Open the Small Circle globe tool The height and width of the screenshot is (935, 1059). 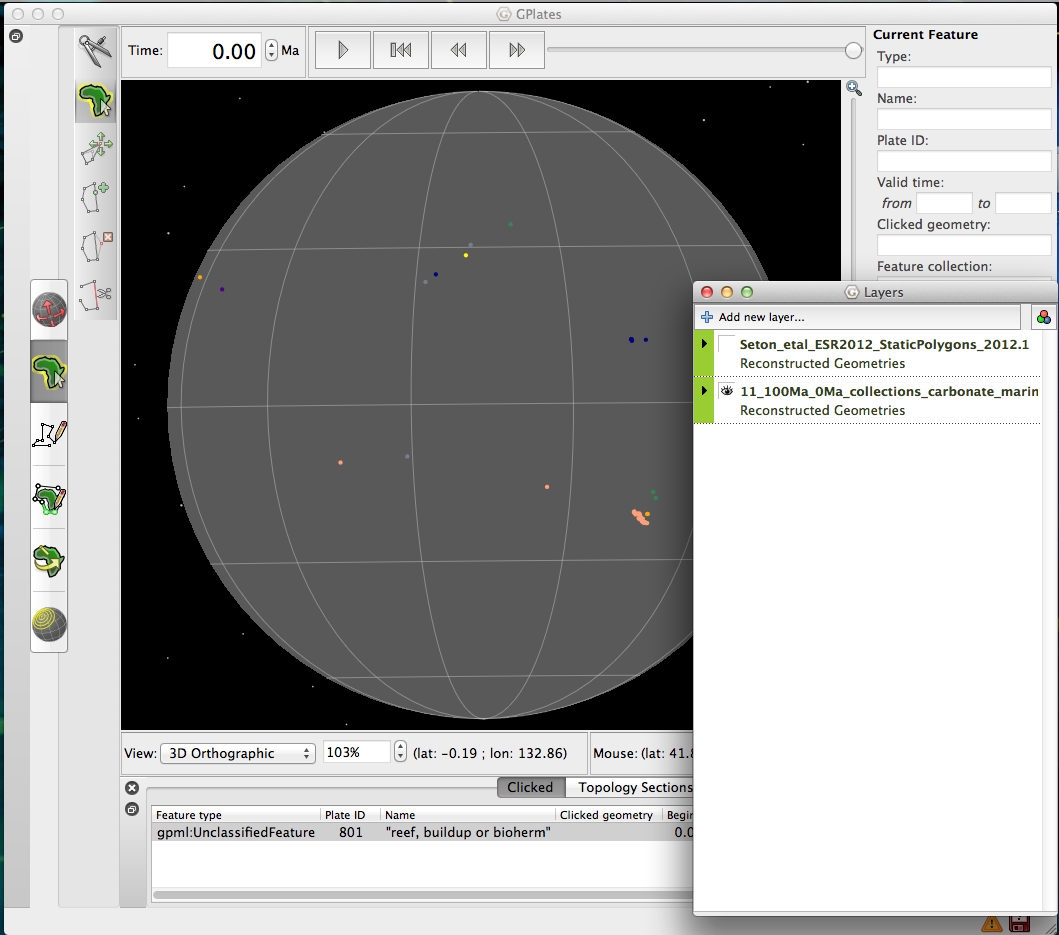pyautogui.click(x=50, y=625)
